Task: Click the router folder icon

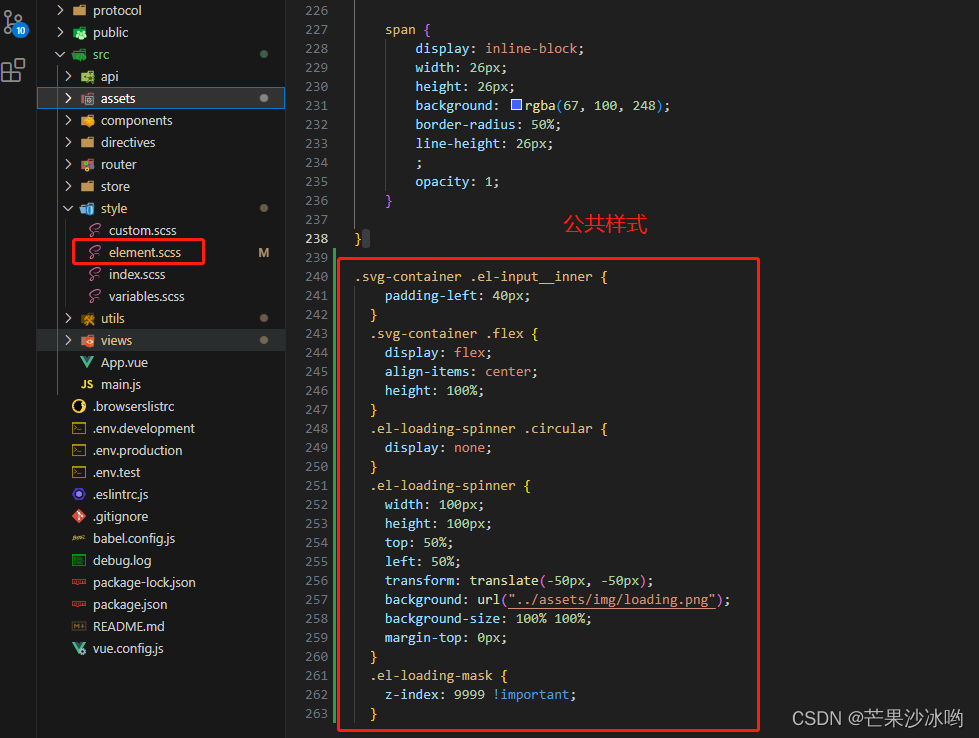Action: point(87,164)
